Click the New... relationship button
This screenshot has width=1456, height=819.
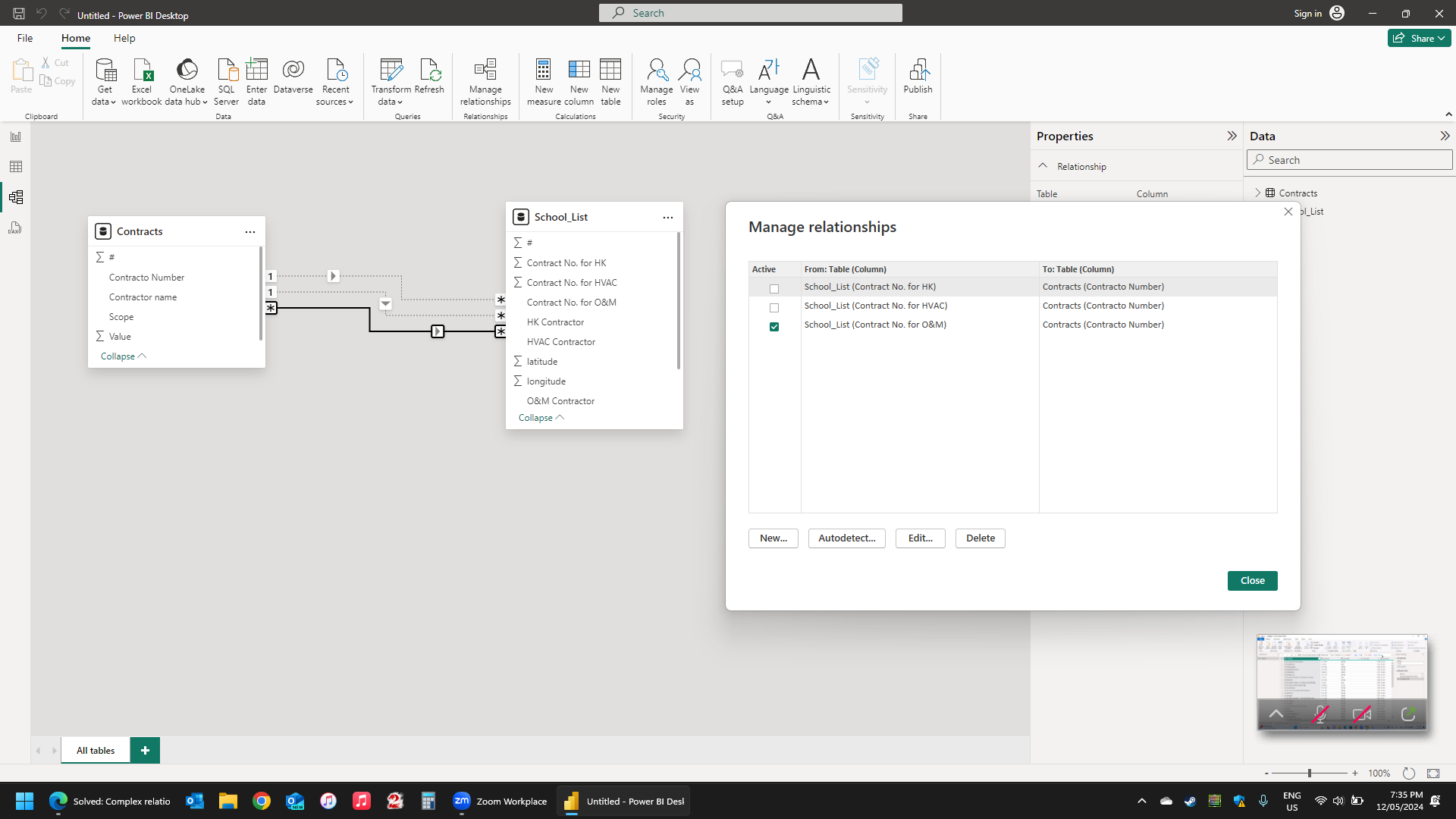click(x=773, y=538)
